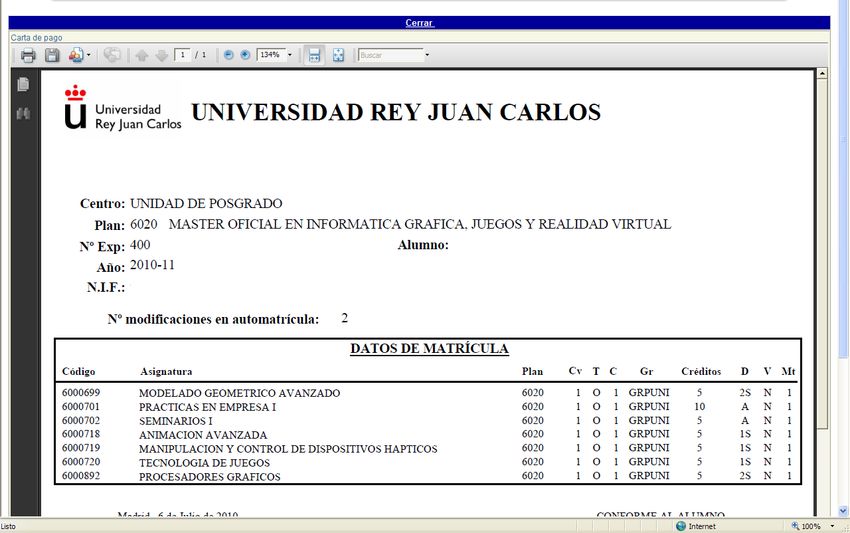Click the Nº modificaciones en automatrícula label

(x=213, y=319)
